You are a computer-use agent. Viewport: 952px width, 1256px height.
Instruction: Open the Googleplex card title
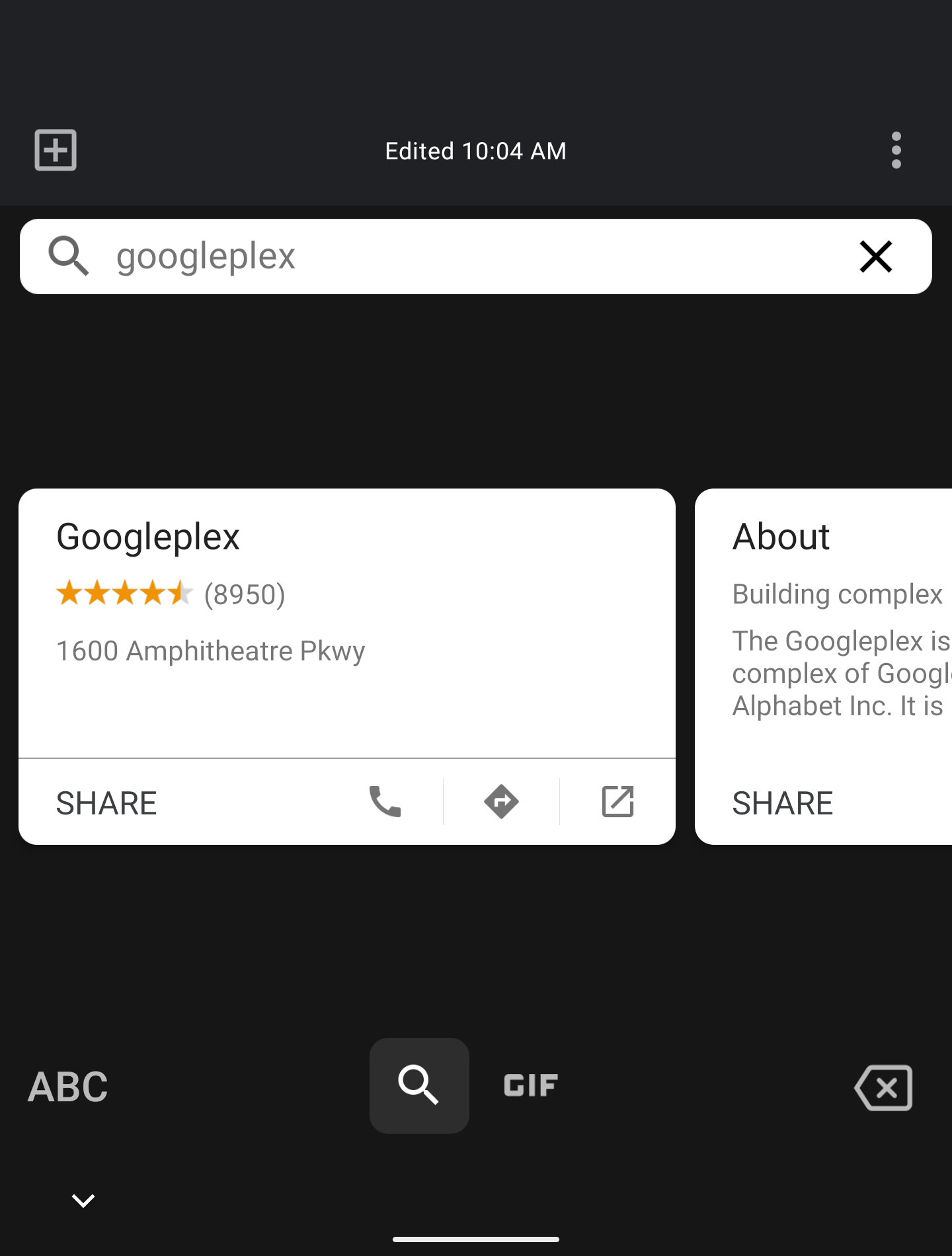tap(148, 536)
